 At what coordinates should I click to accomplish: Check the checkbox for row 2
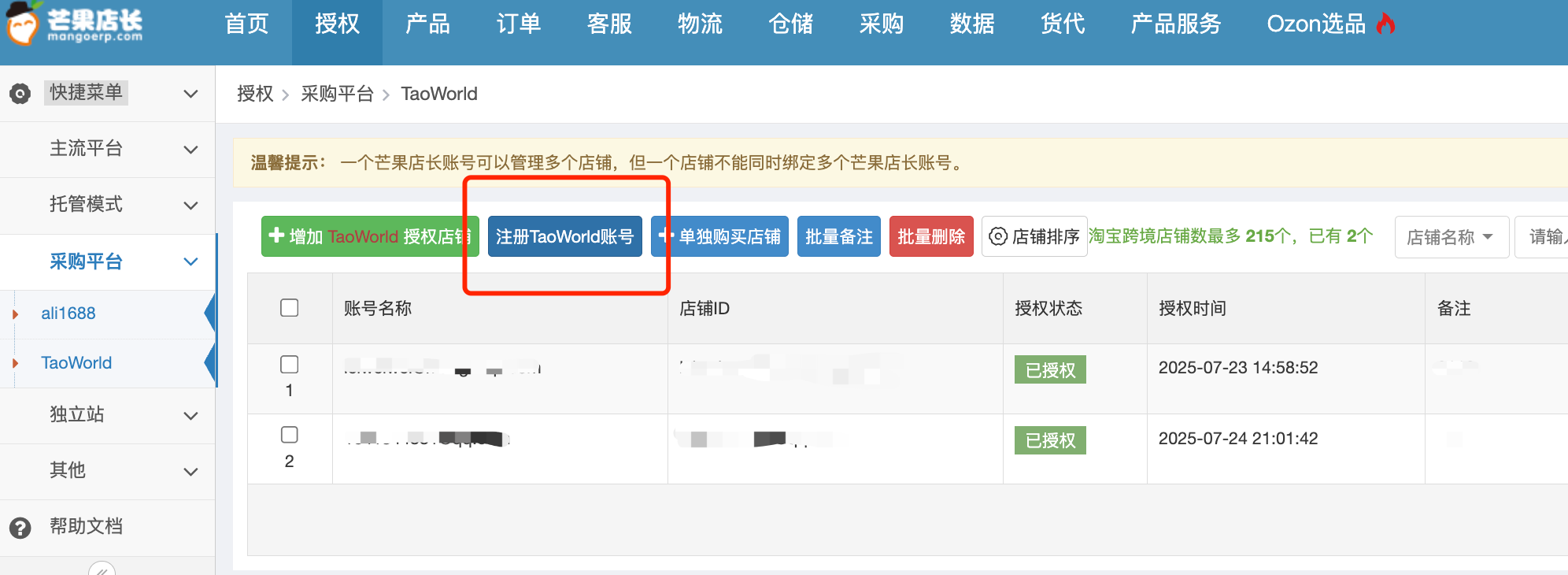[x=290, y=434]
